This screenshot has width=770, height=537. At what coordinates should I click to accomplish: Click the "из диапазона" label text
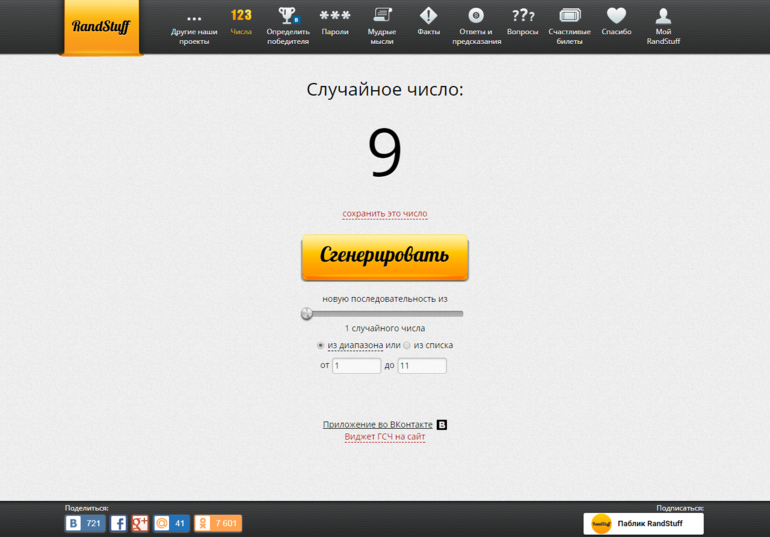pos(355,346)
